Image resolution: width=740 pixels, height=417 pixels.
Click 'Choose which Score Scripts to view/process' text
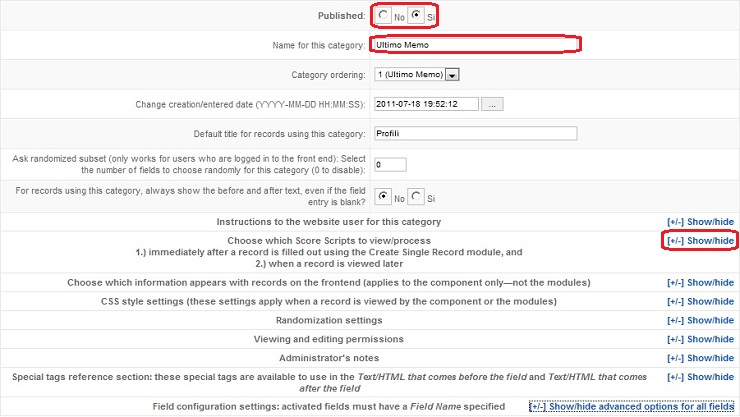point(329,241)
